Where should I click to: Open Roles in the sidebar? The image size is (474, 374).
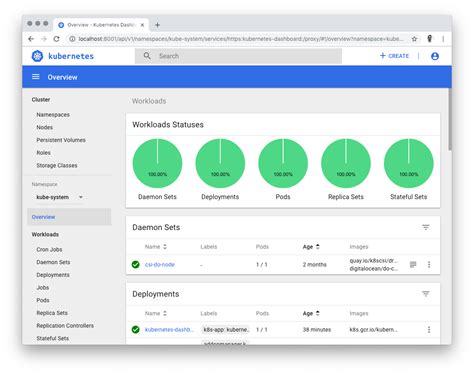(x=44, y=153)
